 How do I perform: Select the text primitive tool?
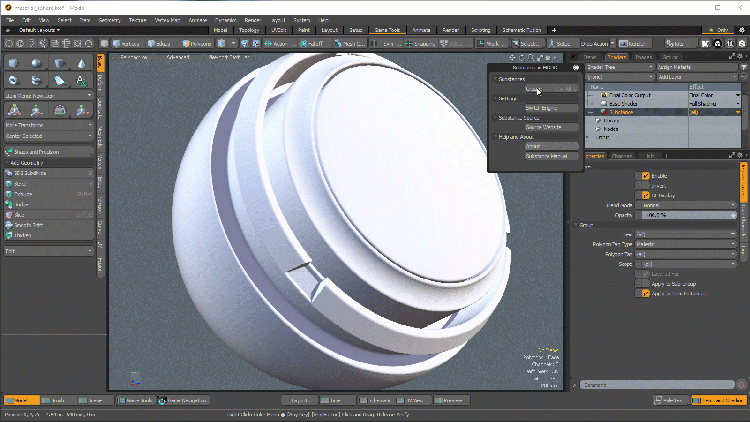tap(82, 80)
